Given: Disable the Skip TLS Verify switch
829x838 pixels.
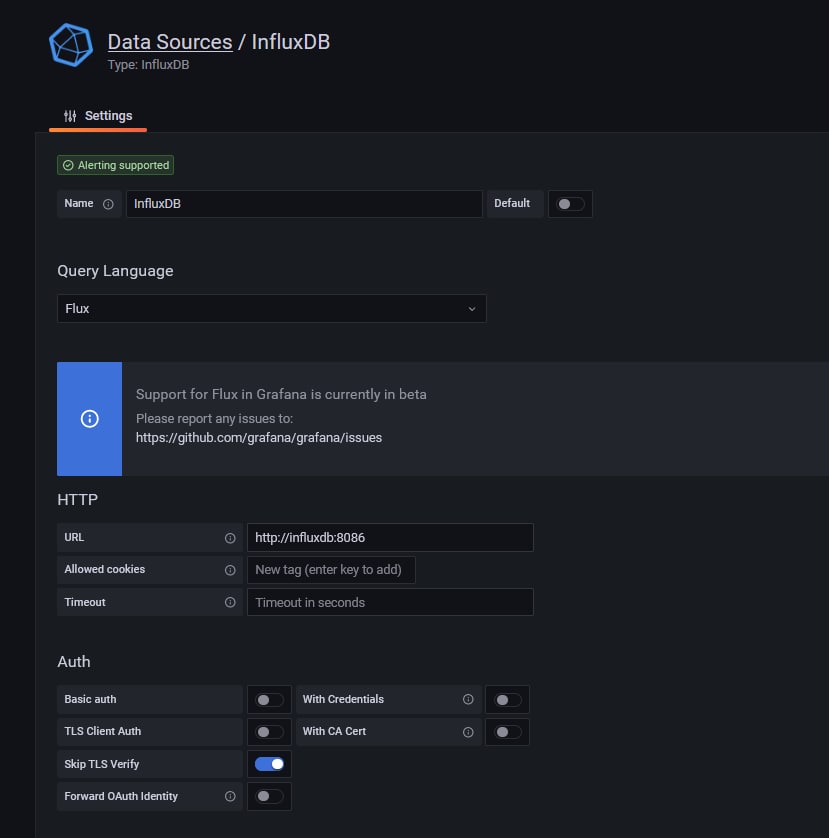Looking at the screenshot, I should click(269, 764).
